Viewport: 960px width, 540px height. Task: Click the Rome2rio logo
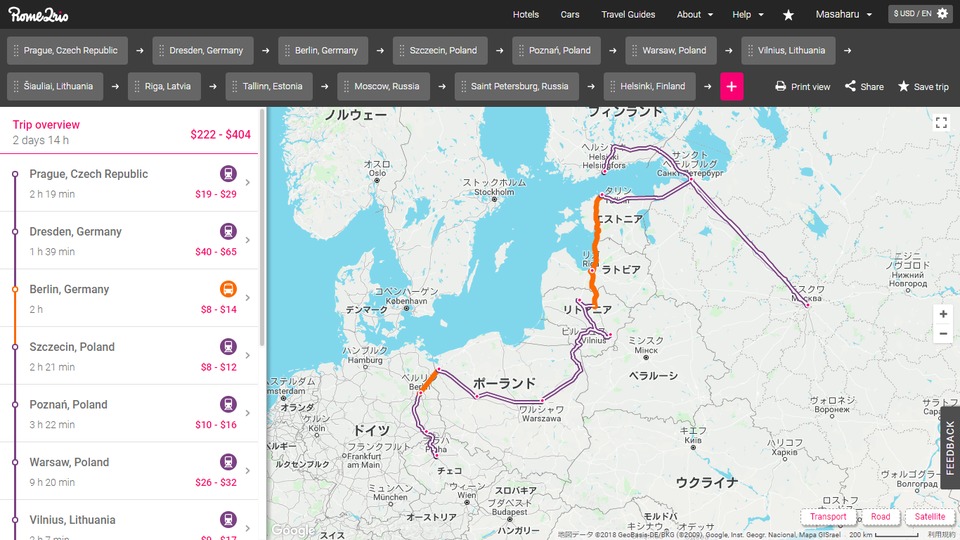point(38,14)
